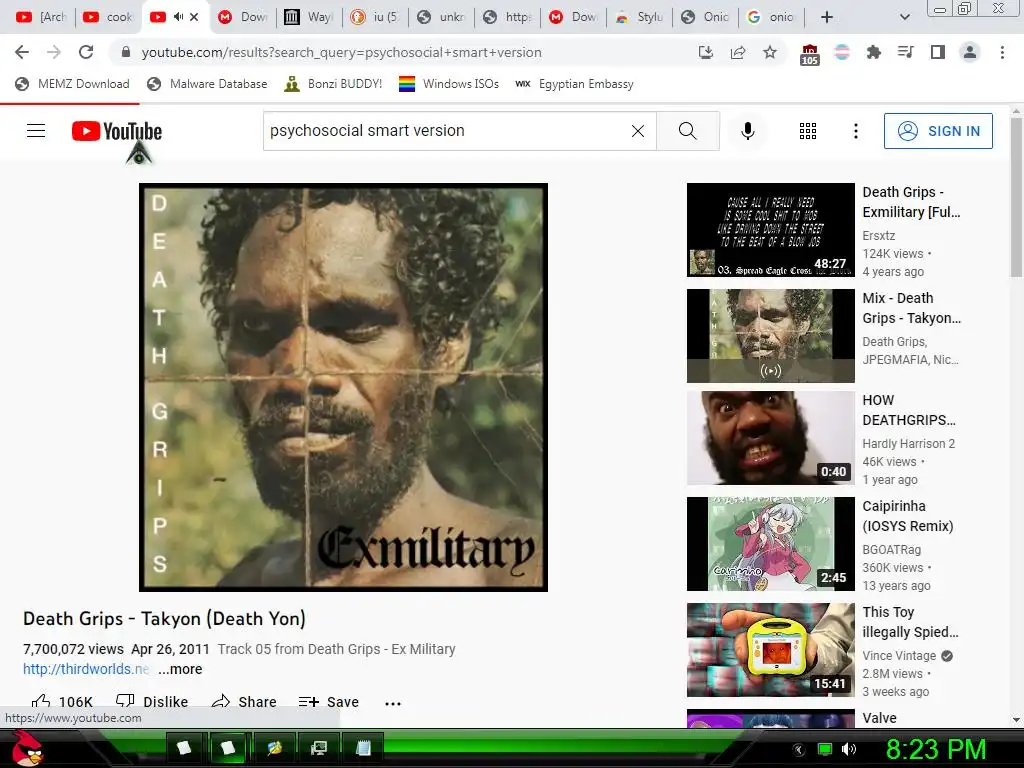
Task: Open the YouTube apps grid
Action: (x=808, y=131)
